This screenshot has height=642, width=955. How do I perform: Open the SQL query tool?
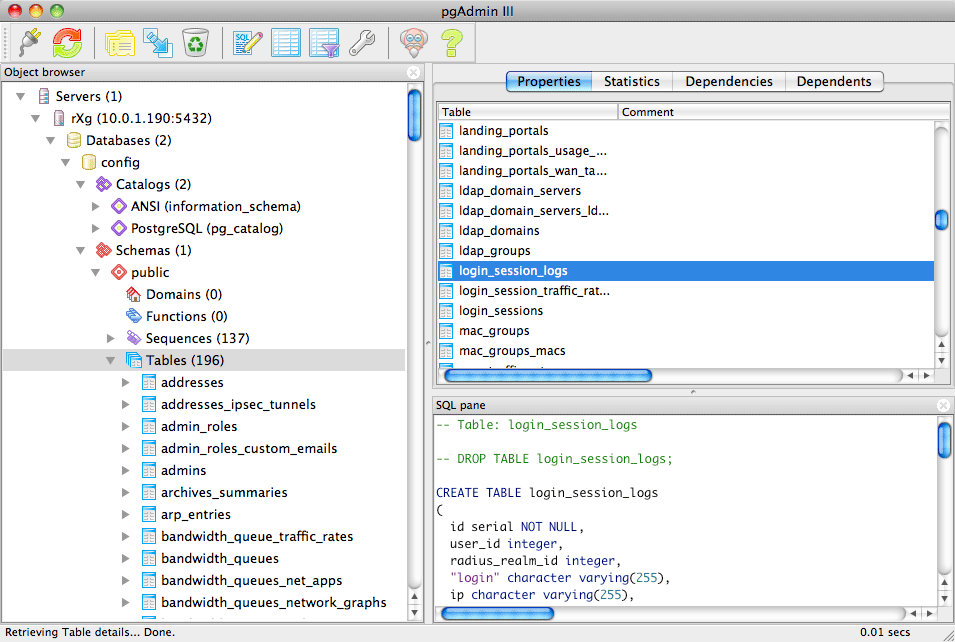248,43
